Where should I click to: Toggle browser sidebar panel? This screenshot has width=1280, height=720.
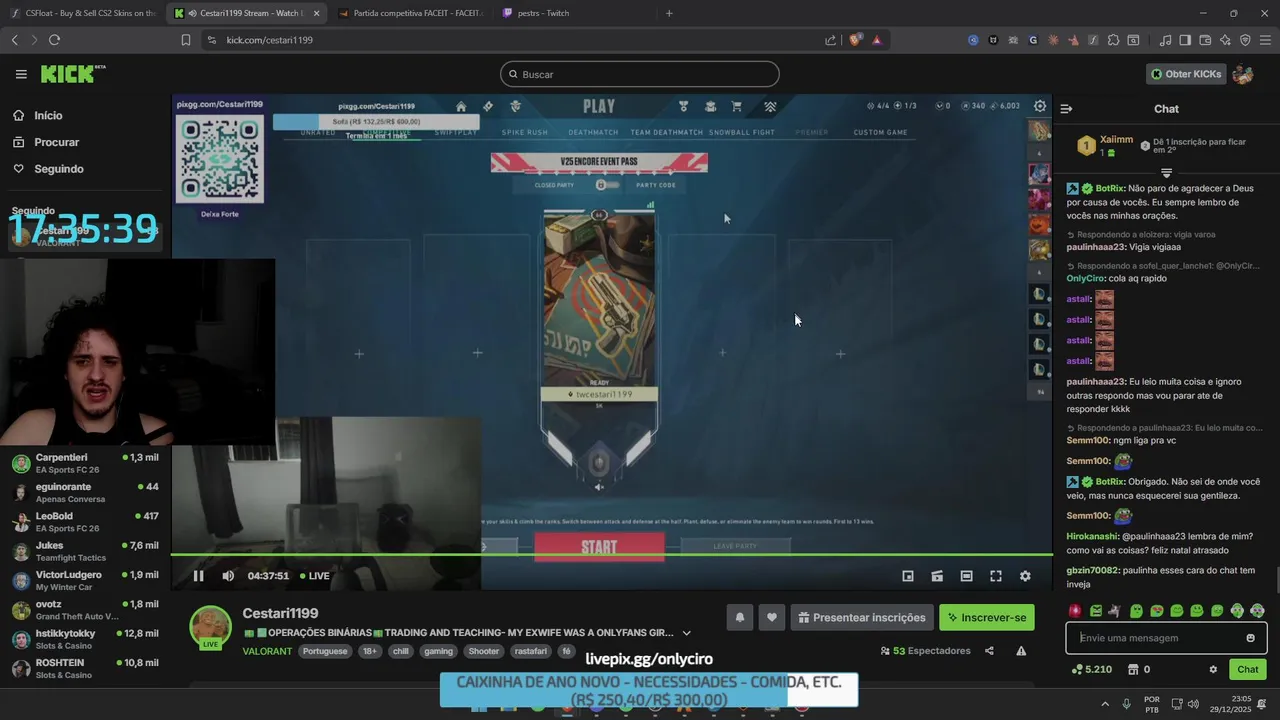(x=1185, y=40)
